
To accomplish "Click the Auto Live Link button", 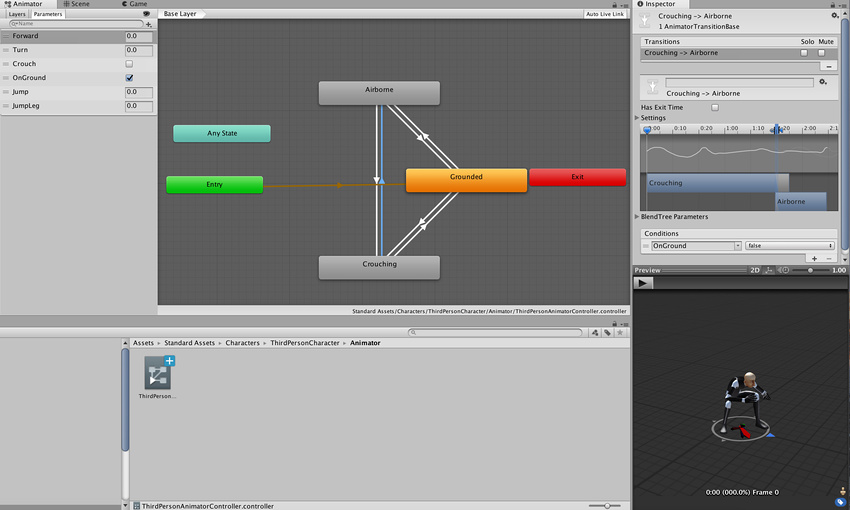I will click(x=604, y=14).
